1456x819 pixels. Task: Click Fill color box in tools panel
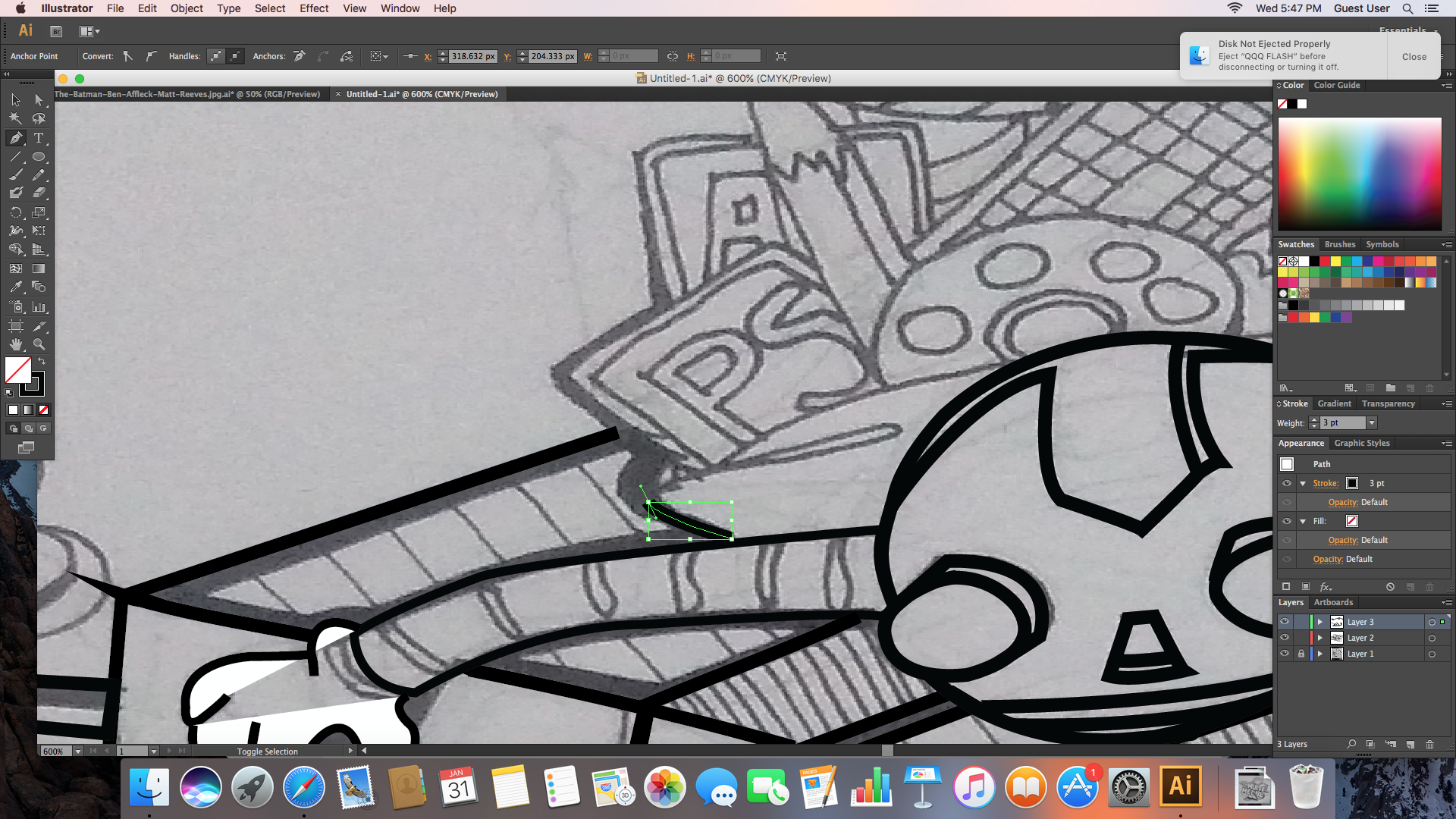point(18,370)
